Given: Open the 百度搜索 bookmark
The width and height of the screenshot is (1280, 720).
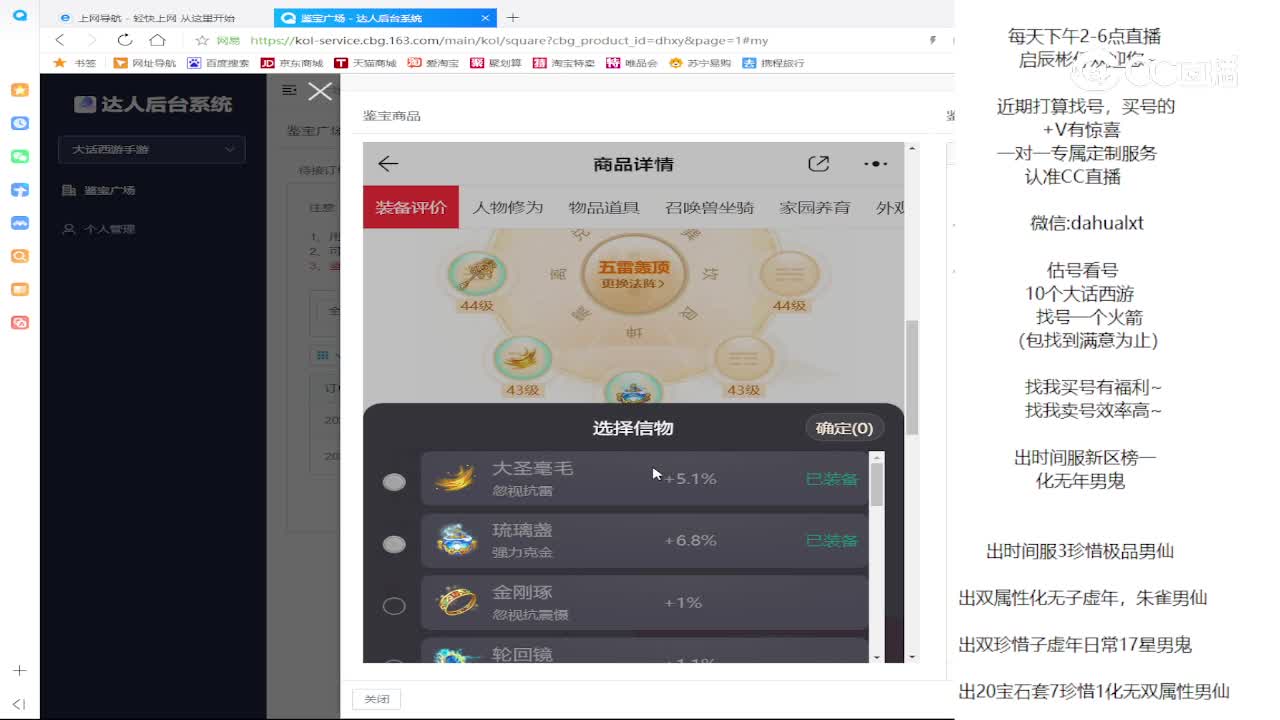Looking at the screenshot, I should [218, 62].
